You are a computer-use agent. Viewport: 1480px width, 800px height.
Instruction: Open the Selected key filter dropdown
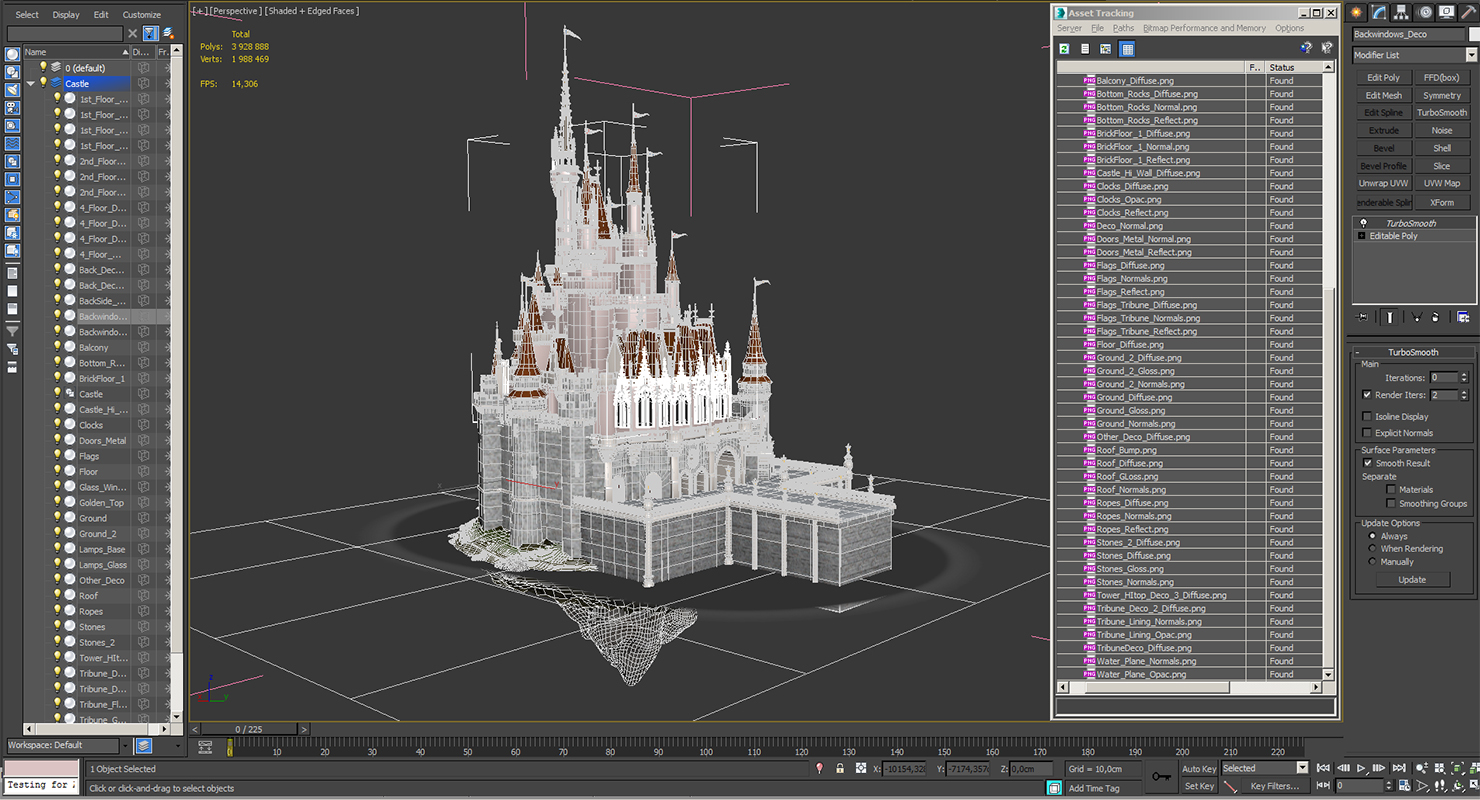coord(1265,768)
